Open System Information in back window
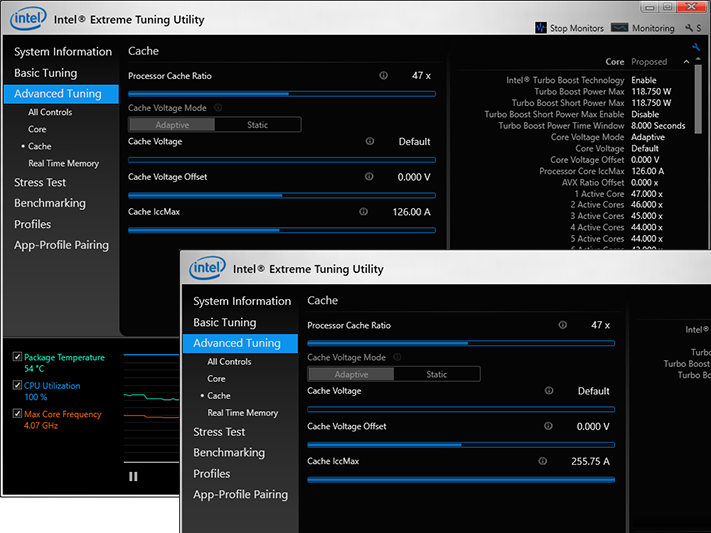The width and height of the screenshot is (711, 533). pyautogui.click(x=63, y=52)
